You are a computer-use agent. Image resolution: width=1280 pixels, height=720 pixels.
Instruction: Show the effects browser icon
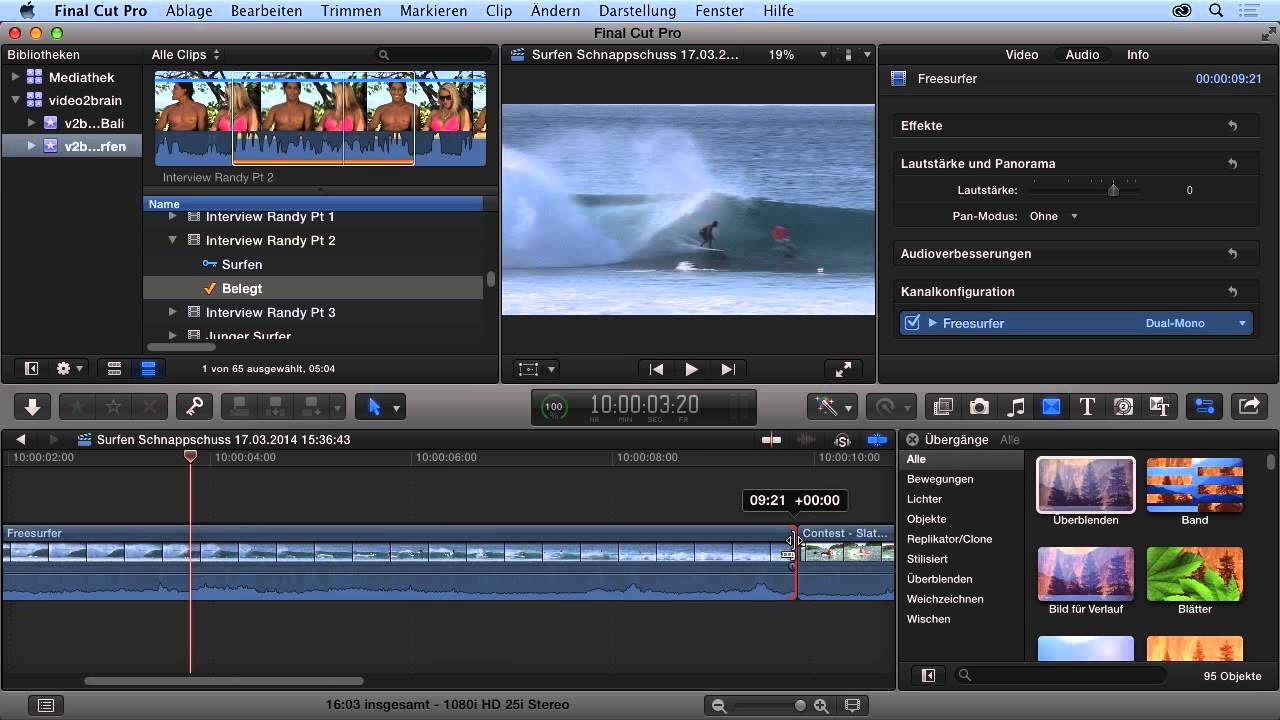[943, 407]
